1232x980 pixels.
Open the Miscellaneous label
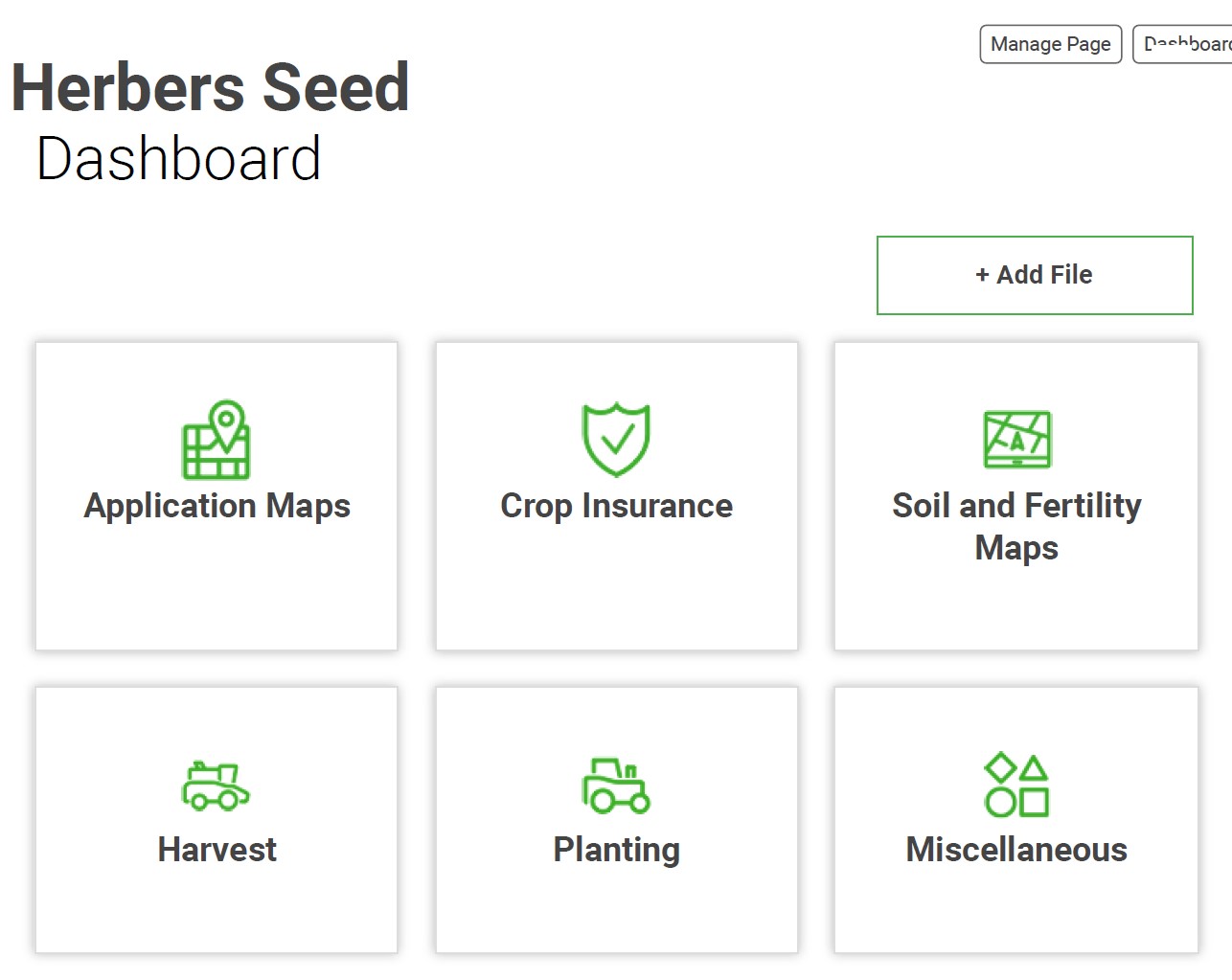(1016, 850)
